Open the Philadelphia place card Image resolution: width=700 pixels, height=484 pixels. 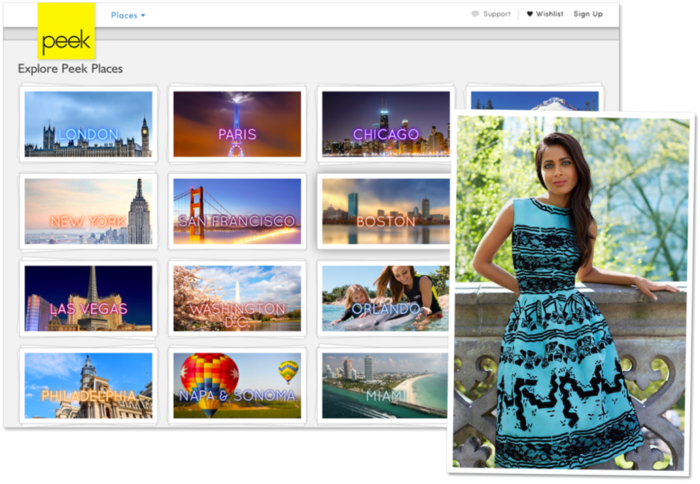[x=88, y=385]
